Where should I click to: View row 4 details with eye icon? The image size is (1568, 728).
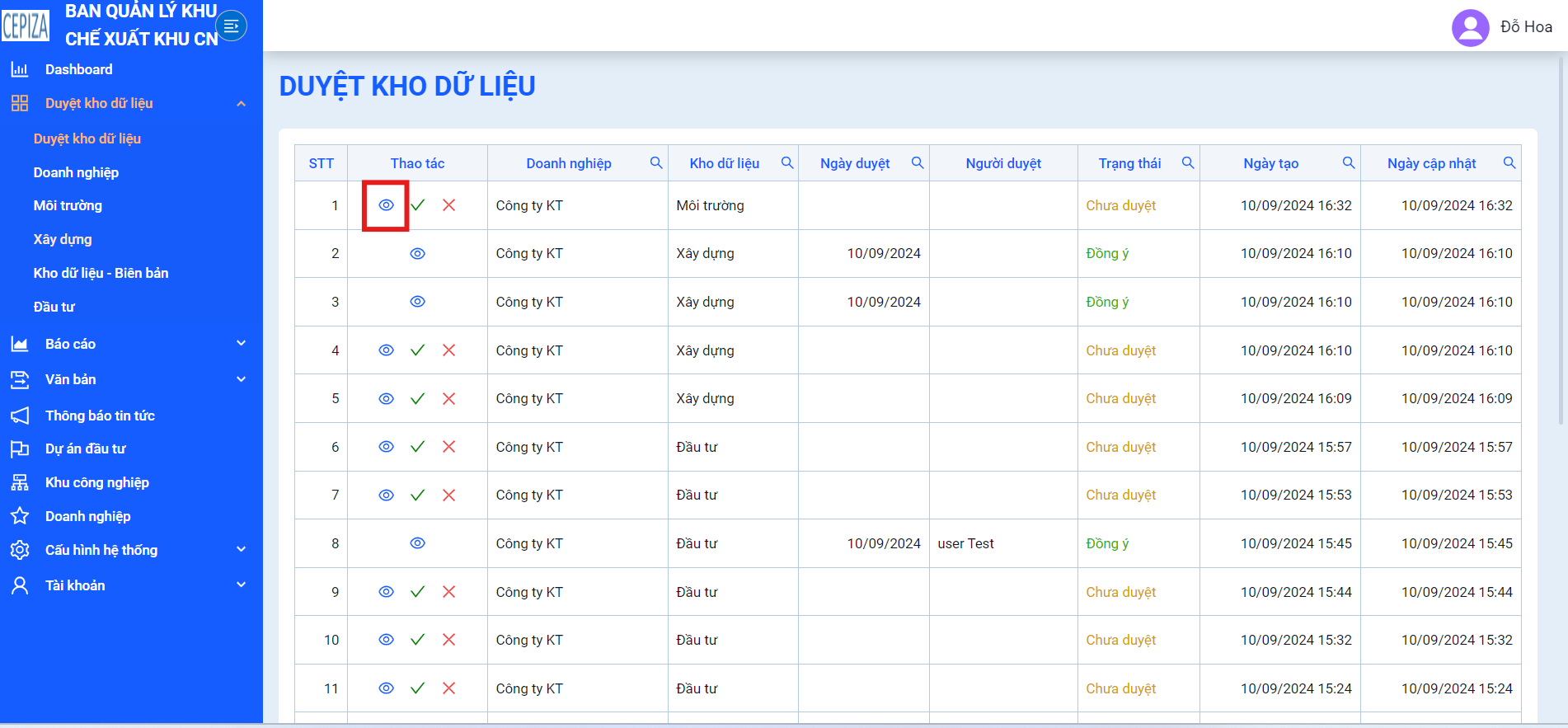(387, 350)
